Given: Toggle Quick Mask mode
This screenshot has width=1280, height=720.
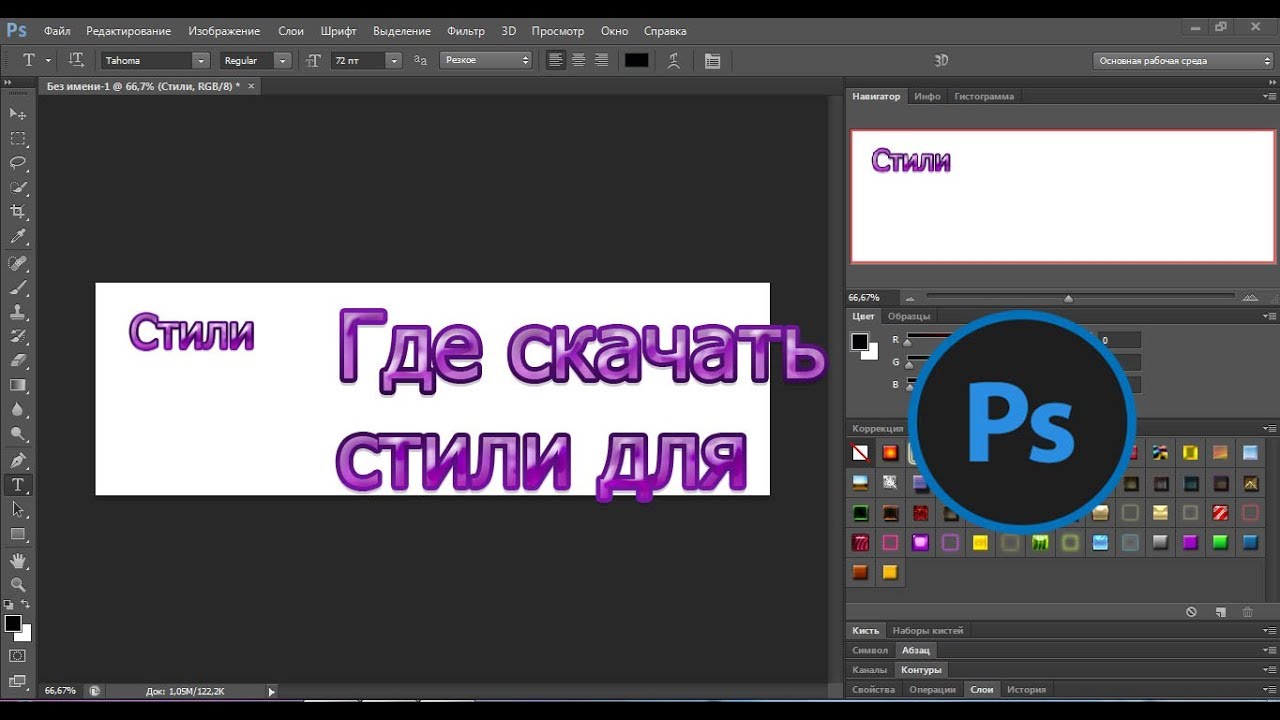Looking at the screenshot, I should pos(18,656).
